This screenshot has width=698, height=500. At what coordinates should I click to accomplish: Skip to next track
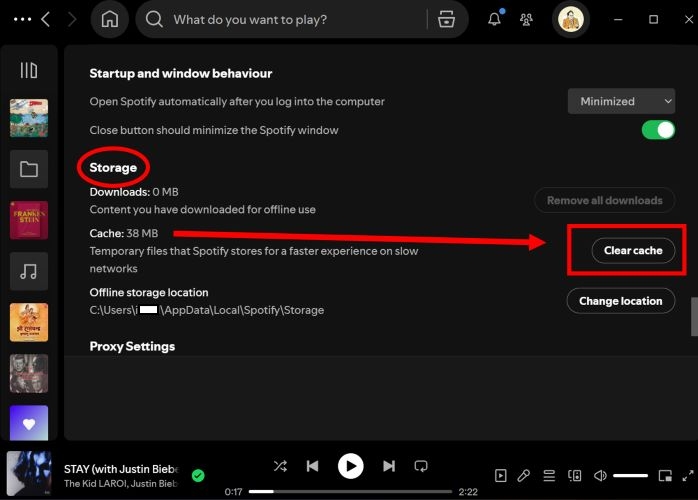coord(389,466)
